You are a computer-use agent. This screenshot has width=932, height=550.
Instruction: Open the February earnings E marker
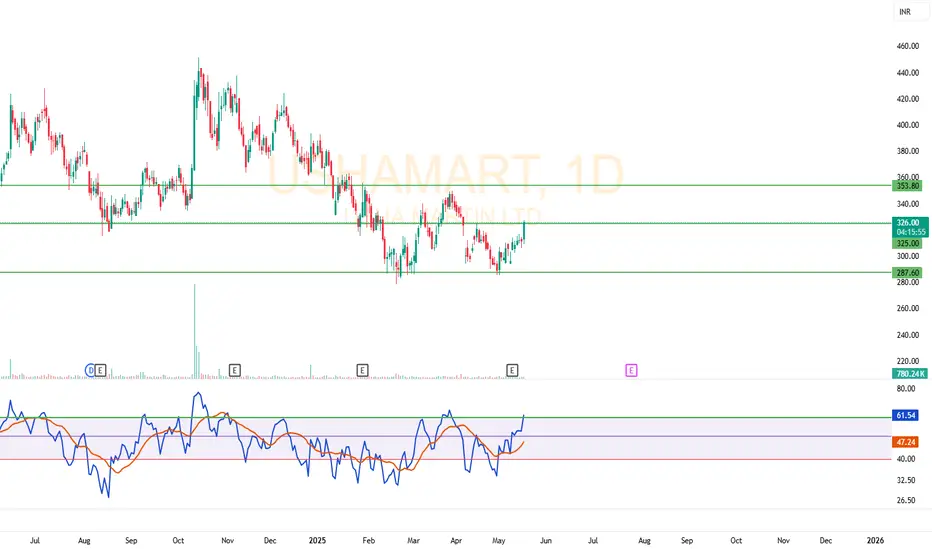pos(362,370)
